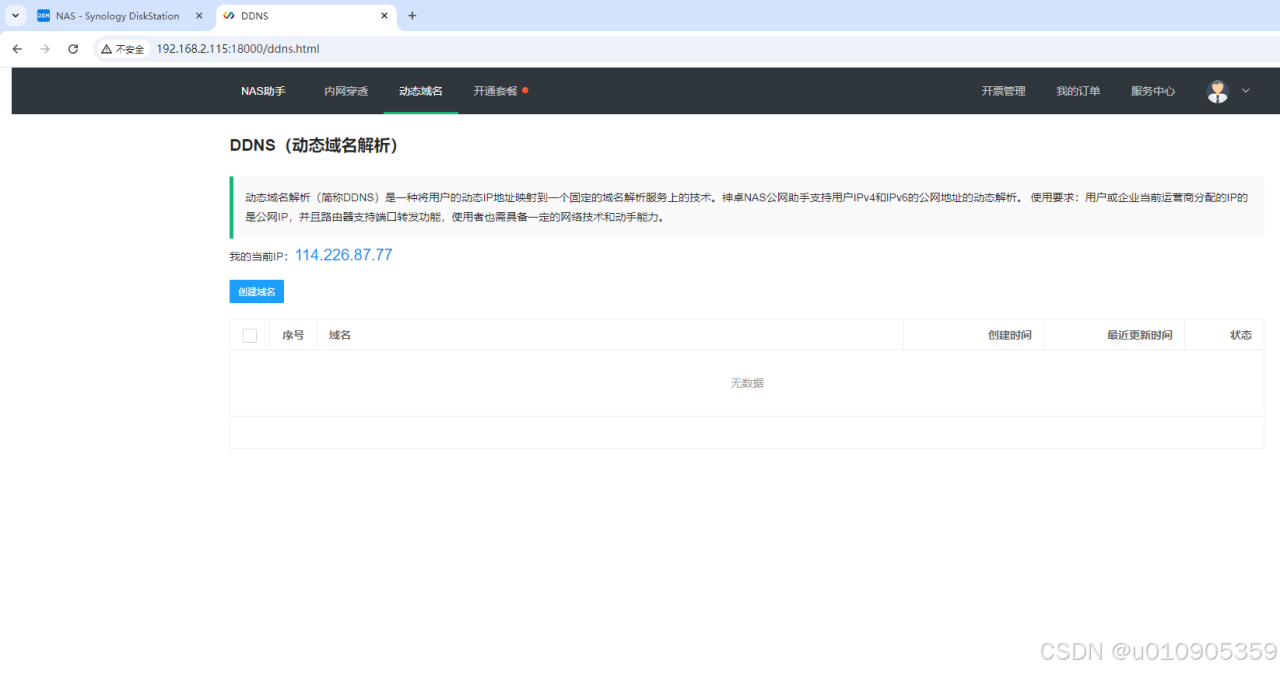The image size is (1280, 673).
Task: Click the 创建域名 button
Action: click(x=256, y=291)
